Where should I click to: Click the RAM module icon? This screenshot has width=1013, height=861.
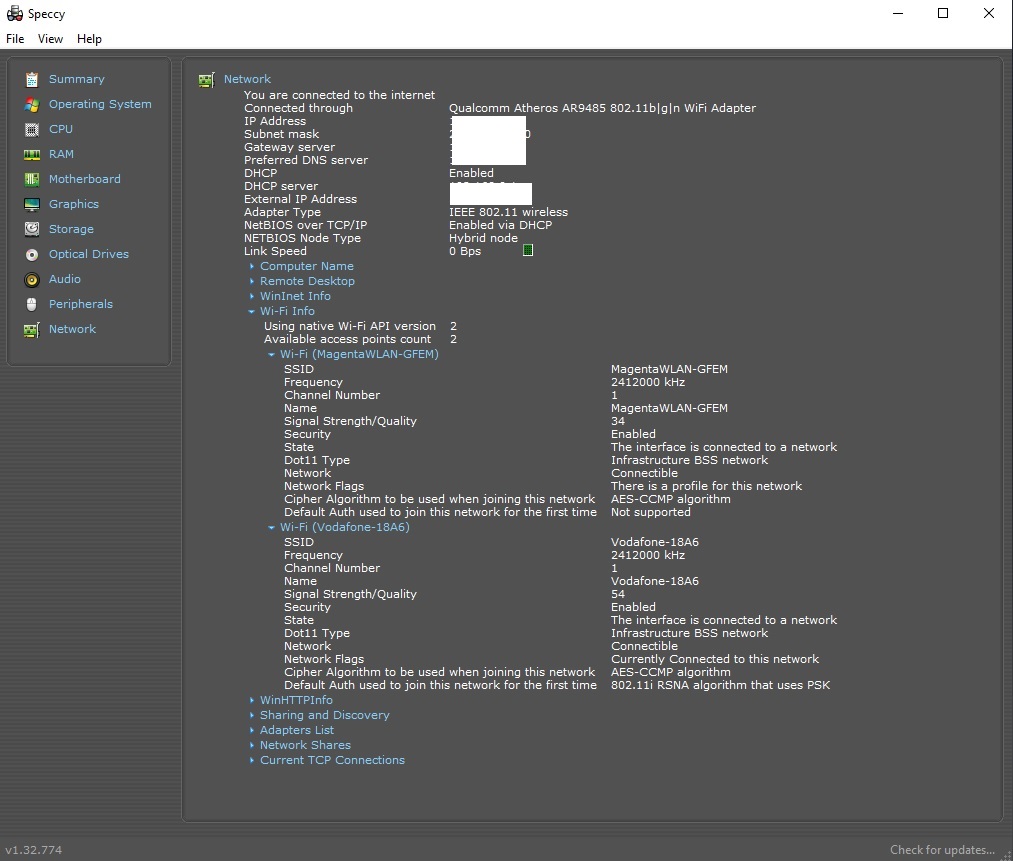(32, 154)
